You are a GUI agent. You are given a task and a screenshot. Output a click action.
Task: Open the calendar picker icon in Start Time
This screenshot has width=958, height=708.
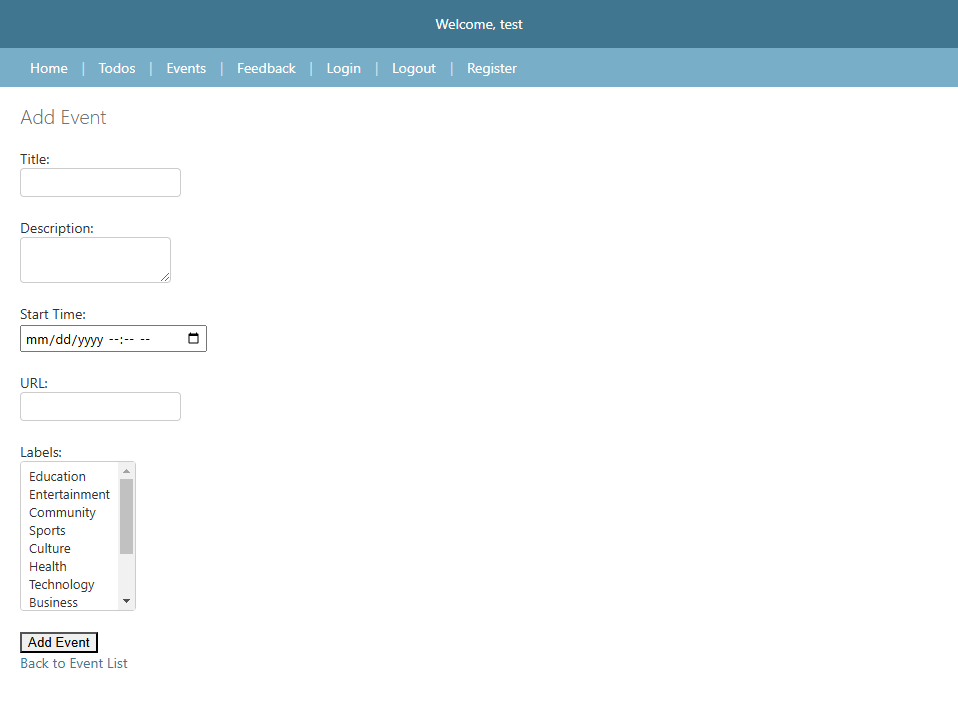tap(193, 339)
